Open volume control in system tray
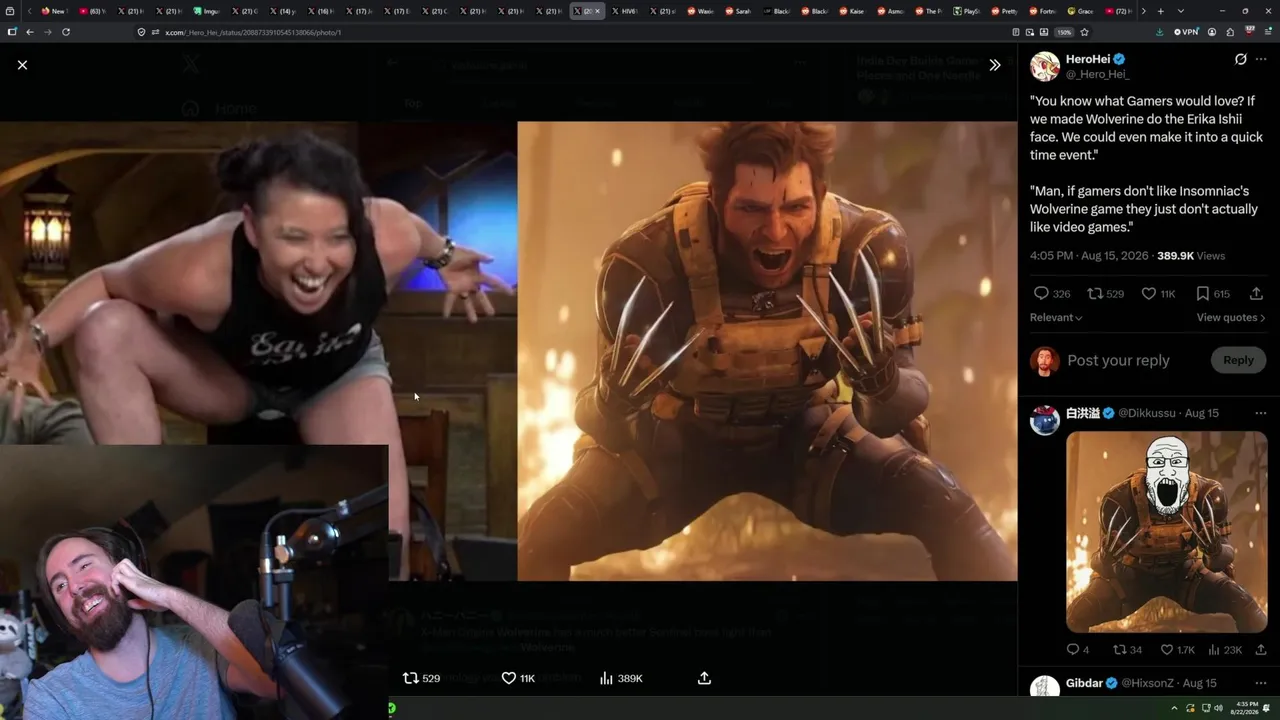1280x720 pixels. click(x=1218, y=708)
